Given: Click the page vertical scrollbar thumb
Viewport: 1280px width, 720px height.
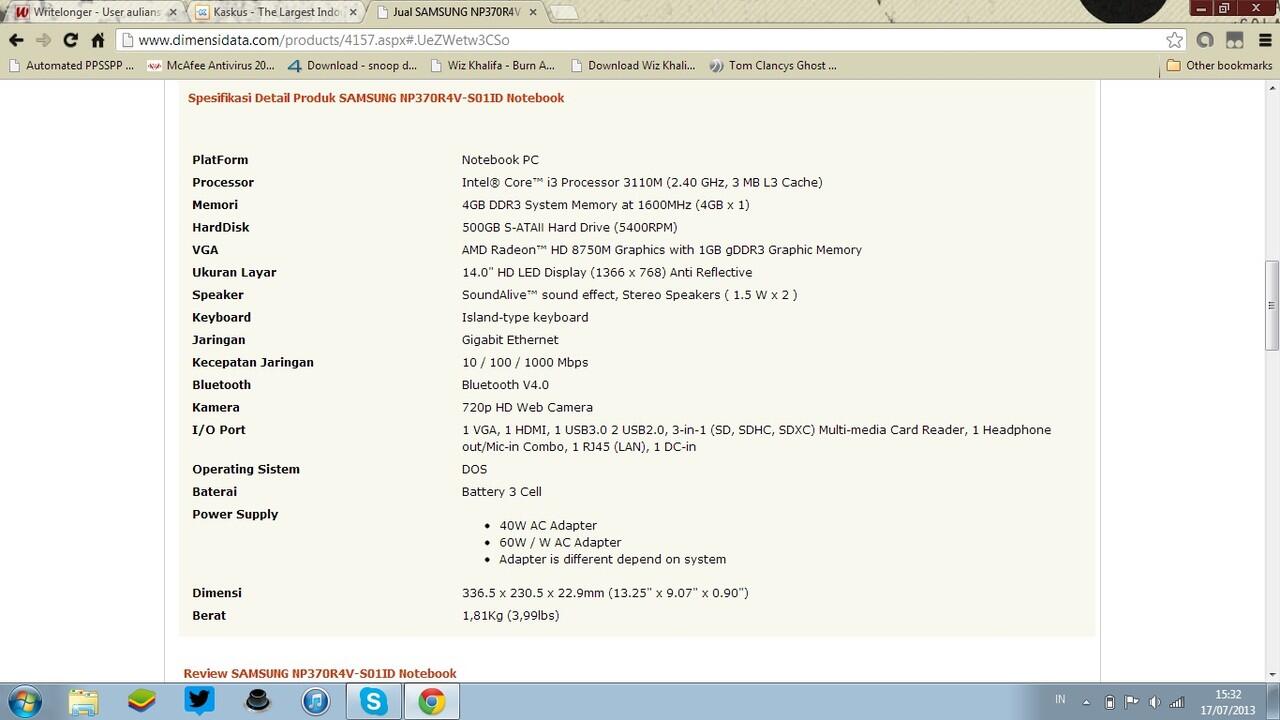Looking at the screenshot, I should point(1272,305).
